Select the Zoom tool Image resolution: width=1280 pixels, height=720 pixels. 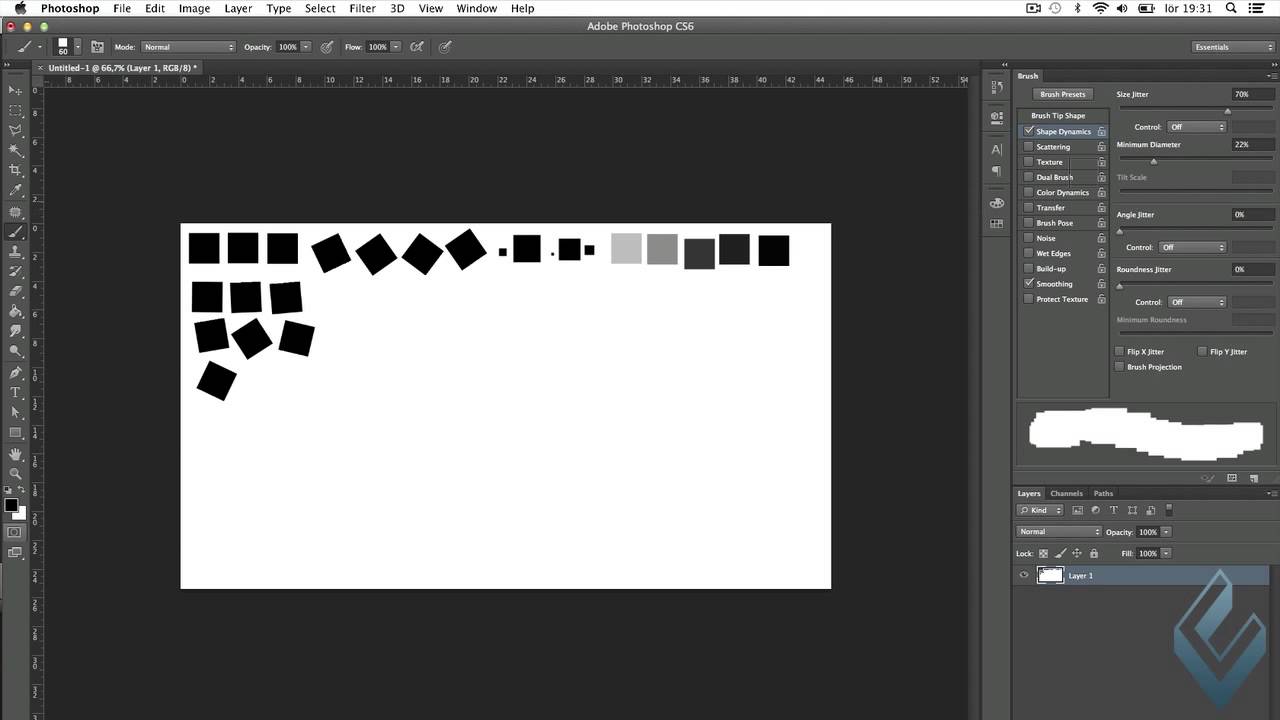pyautogui.click(x=15, y=474)
